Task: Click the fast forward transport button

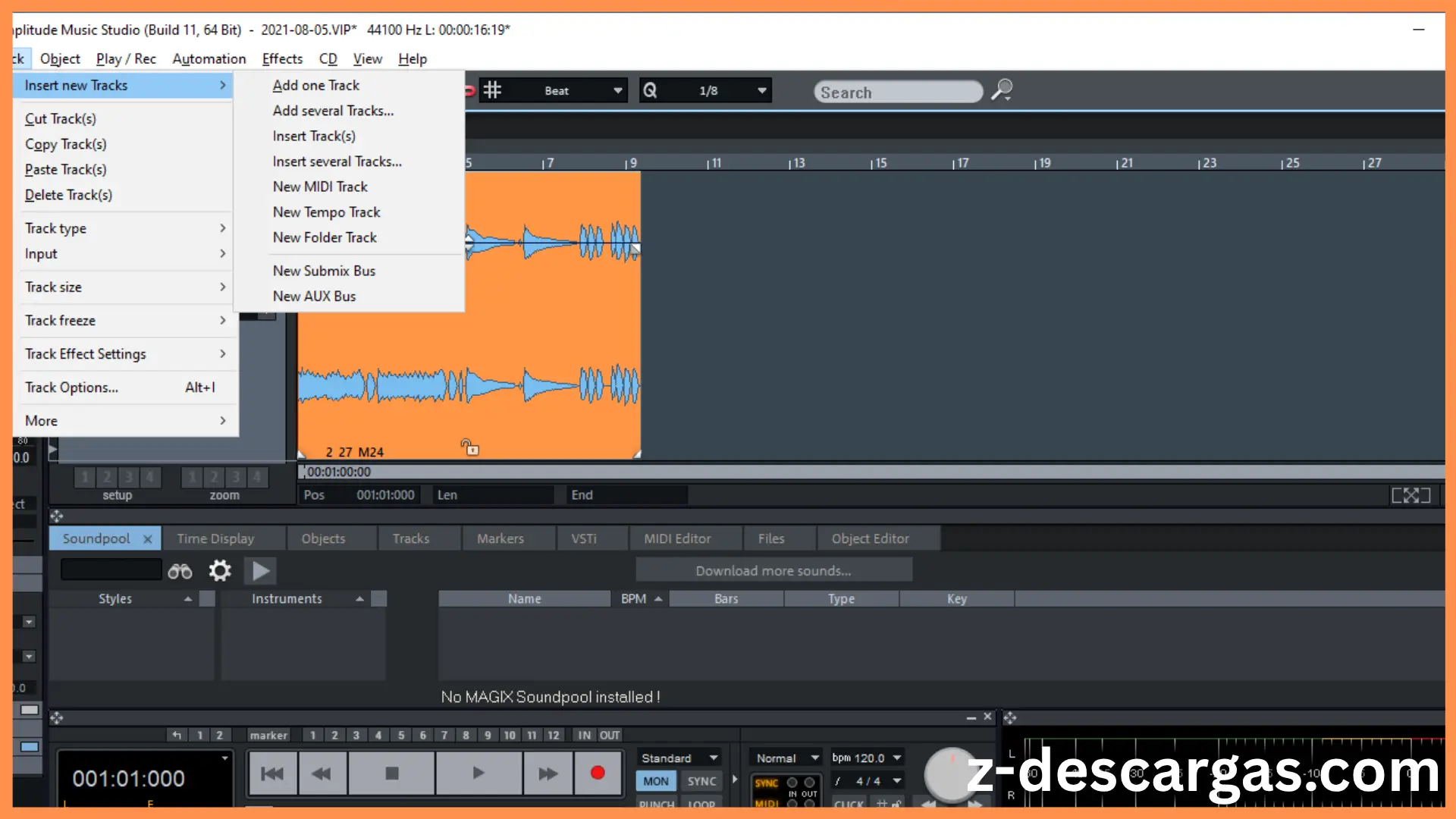Action: tap(548, 773)
